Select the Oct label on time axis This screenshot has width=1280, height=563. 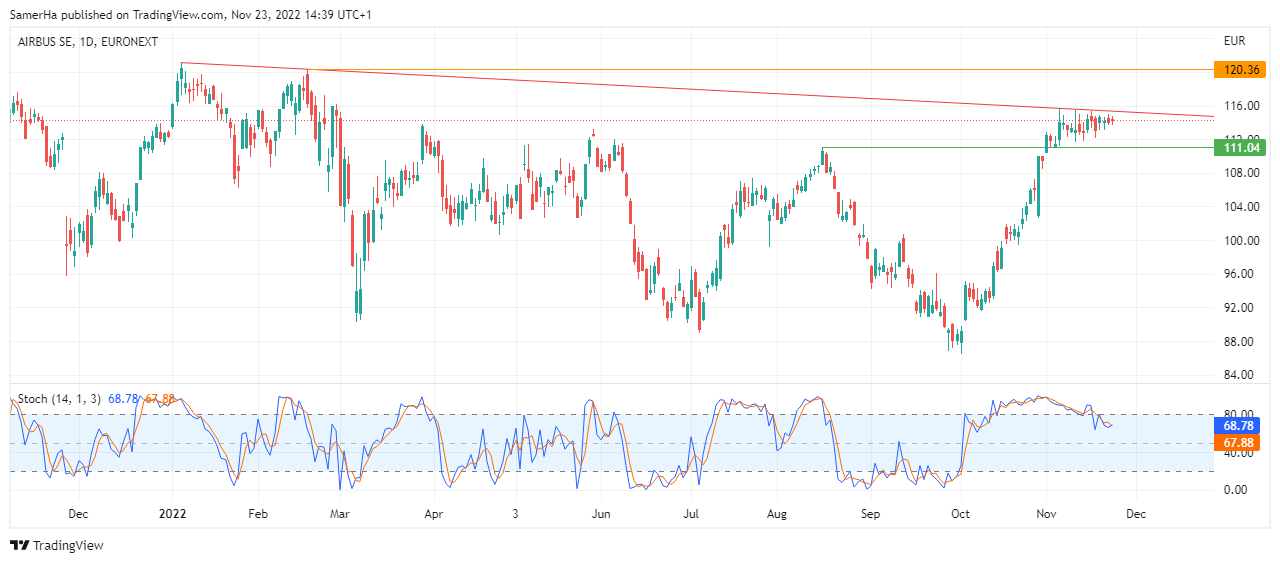pyautogui.click(x=960, y=514)
